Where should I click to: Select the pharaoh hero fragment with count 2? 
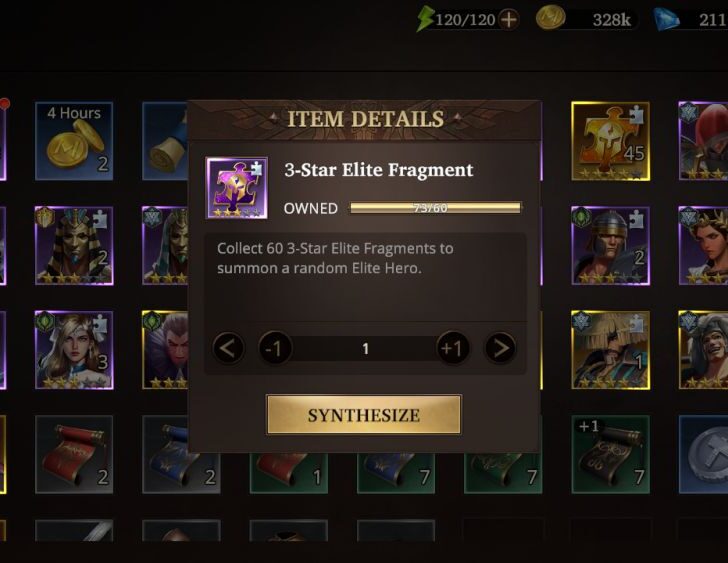[74, 246]
